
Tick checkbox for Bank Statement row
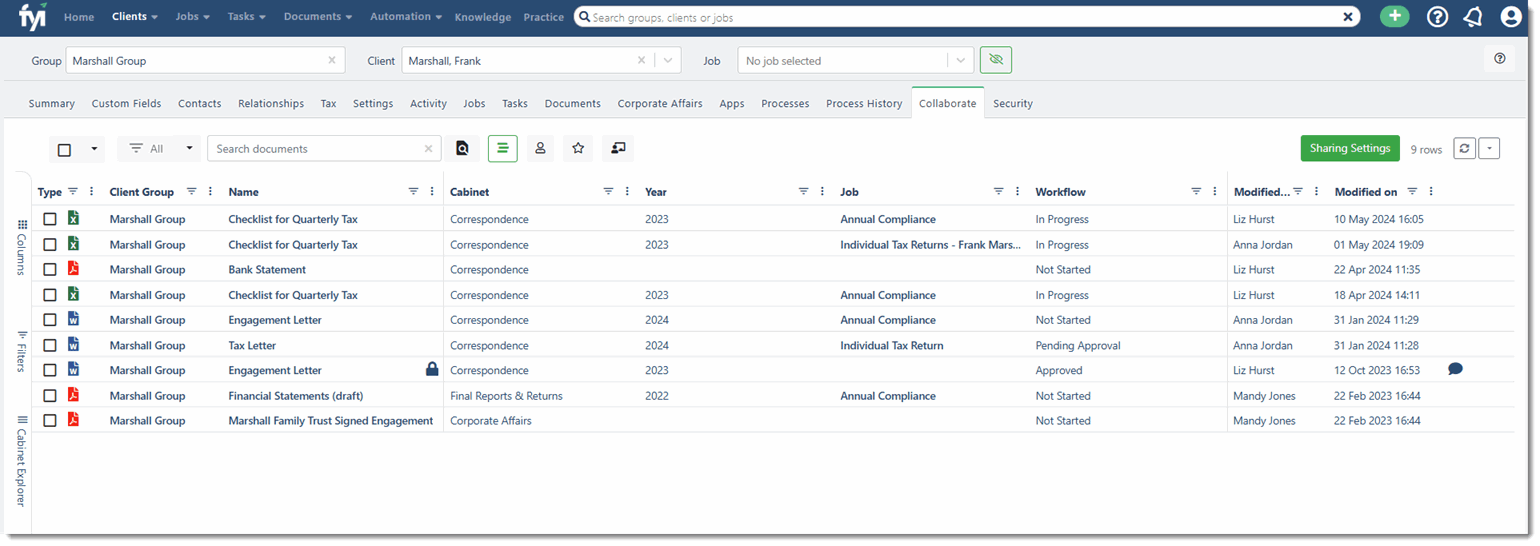click(x=49, y=269)
